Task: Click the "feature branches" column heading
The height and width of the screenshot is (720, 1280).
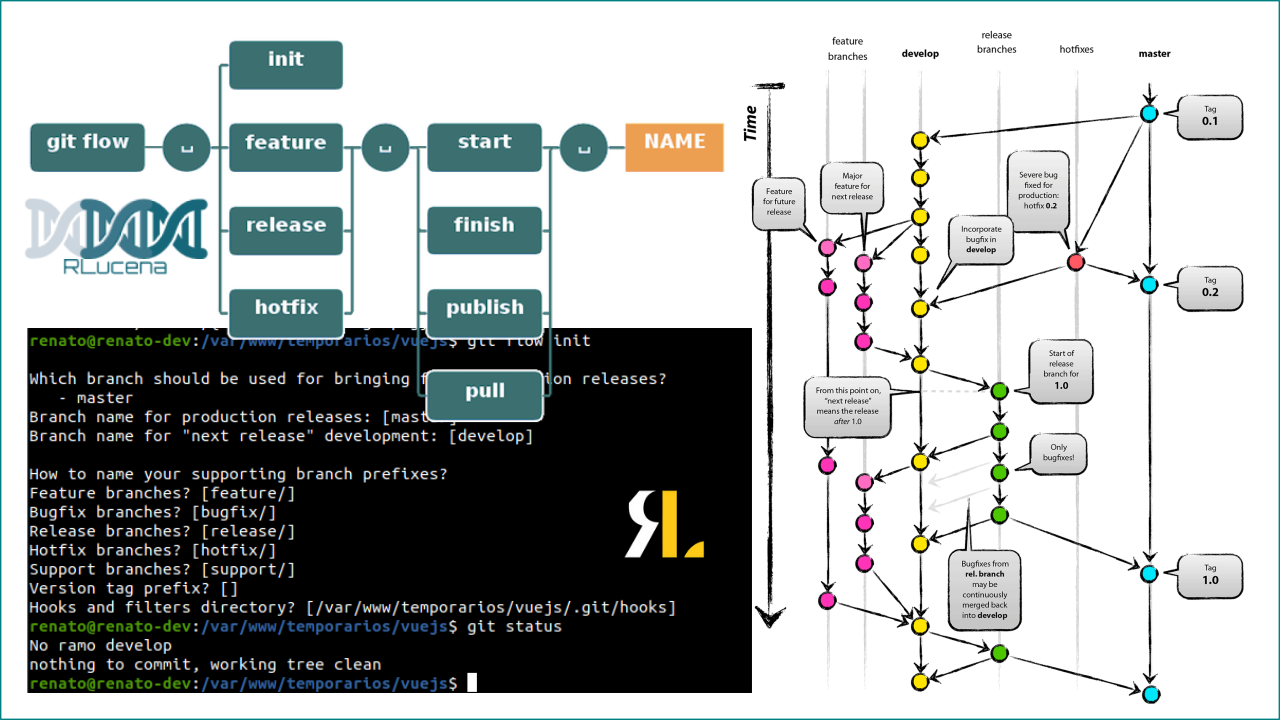Action: pos(847,49)
